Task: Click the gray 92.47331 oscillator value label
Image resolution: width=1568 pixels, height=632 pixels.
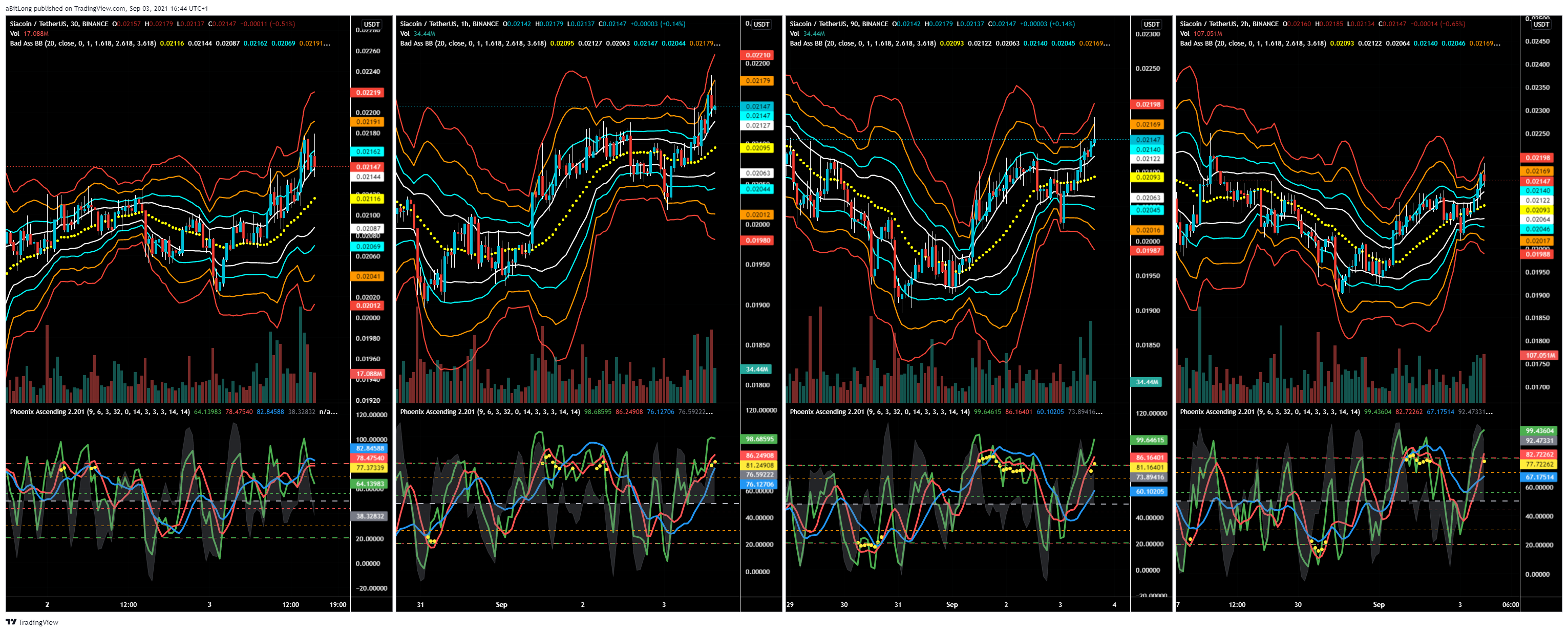Action: point(1539,441)
